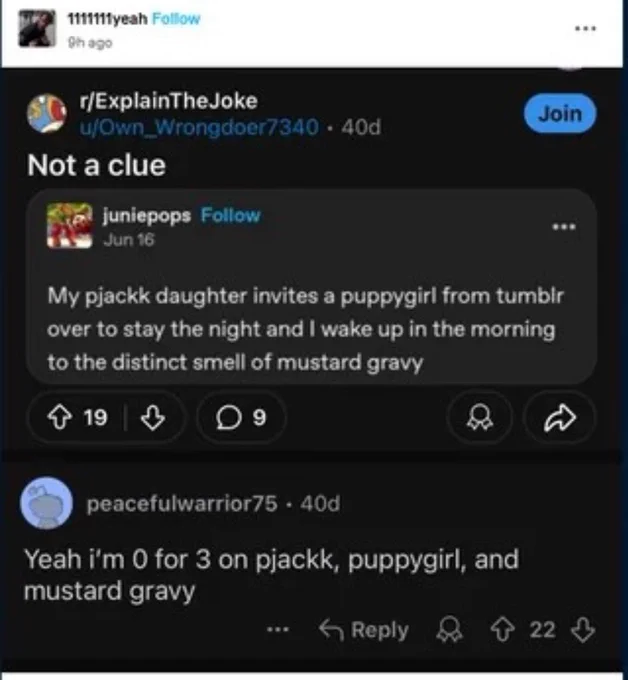
Task: Follow juniepops
Action: click(230, 215)
